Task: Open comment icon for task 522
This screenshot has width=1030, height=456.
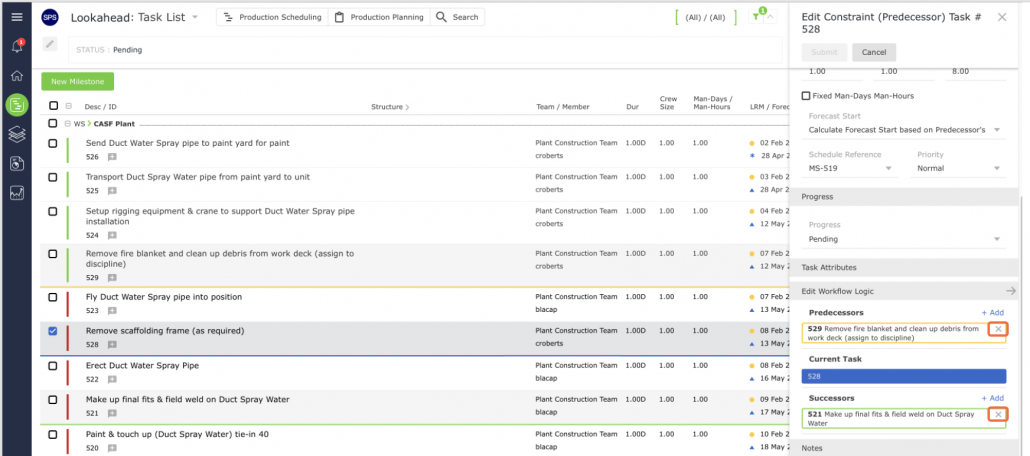Action: pos(112,380)
